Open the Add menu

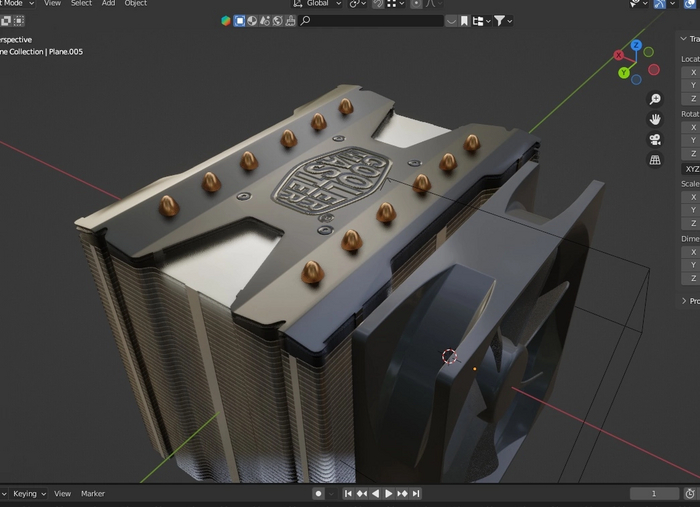point(108,3)
